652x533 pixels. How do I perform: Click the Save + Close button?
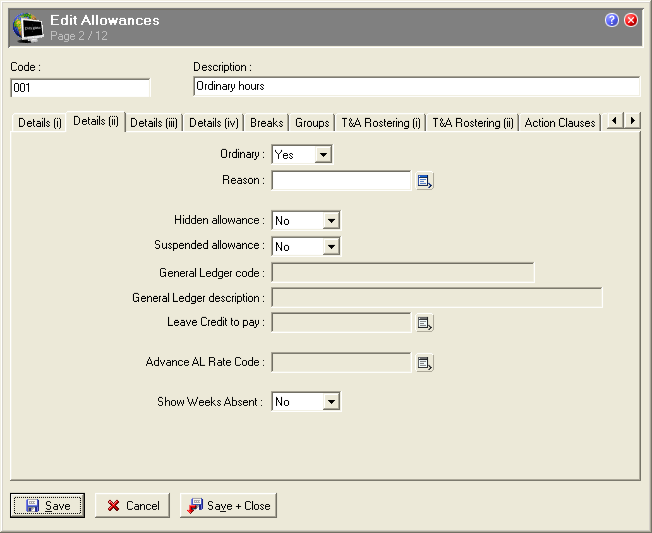(228, 506)
